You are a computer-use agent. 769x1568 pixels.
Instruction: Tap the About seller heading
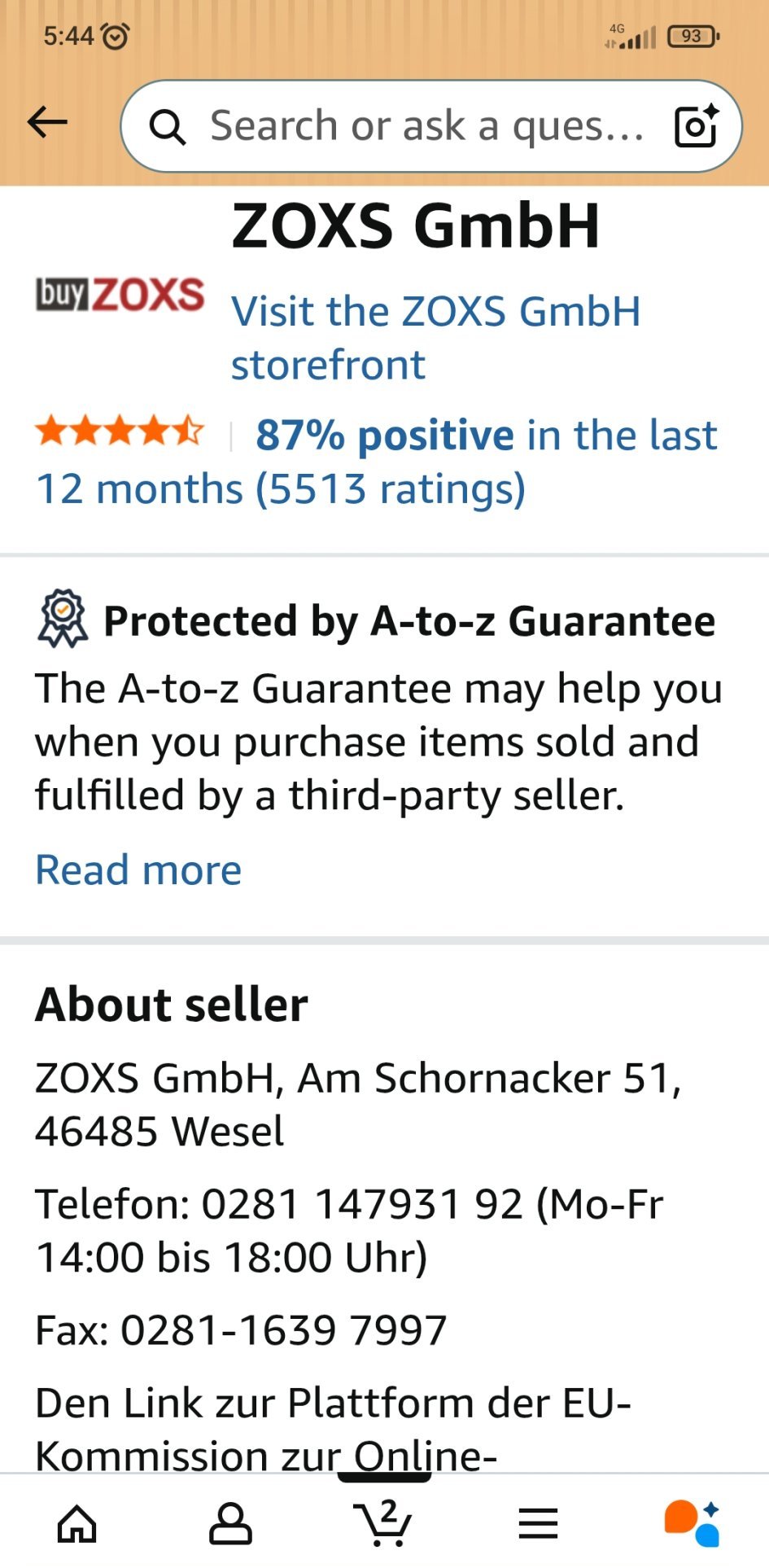click(x=172, y=1004)
